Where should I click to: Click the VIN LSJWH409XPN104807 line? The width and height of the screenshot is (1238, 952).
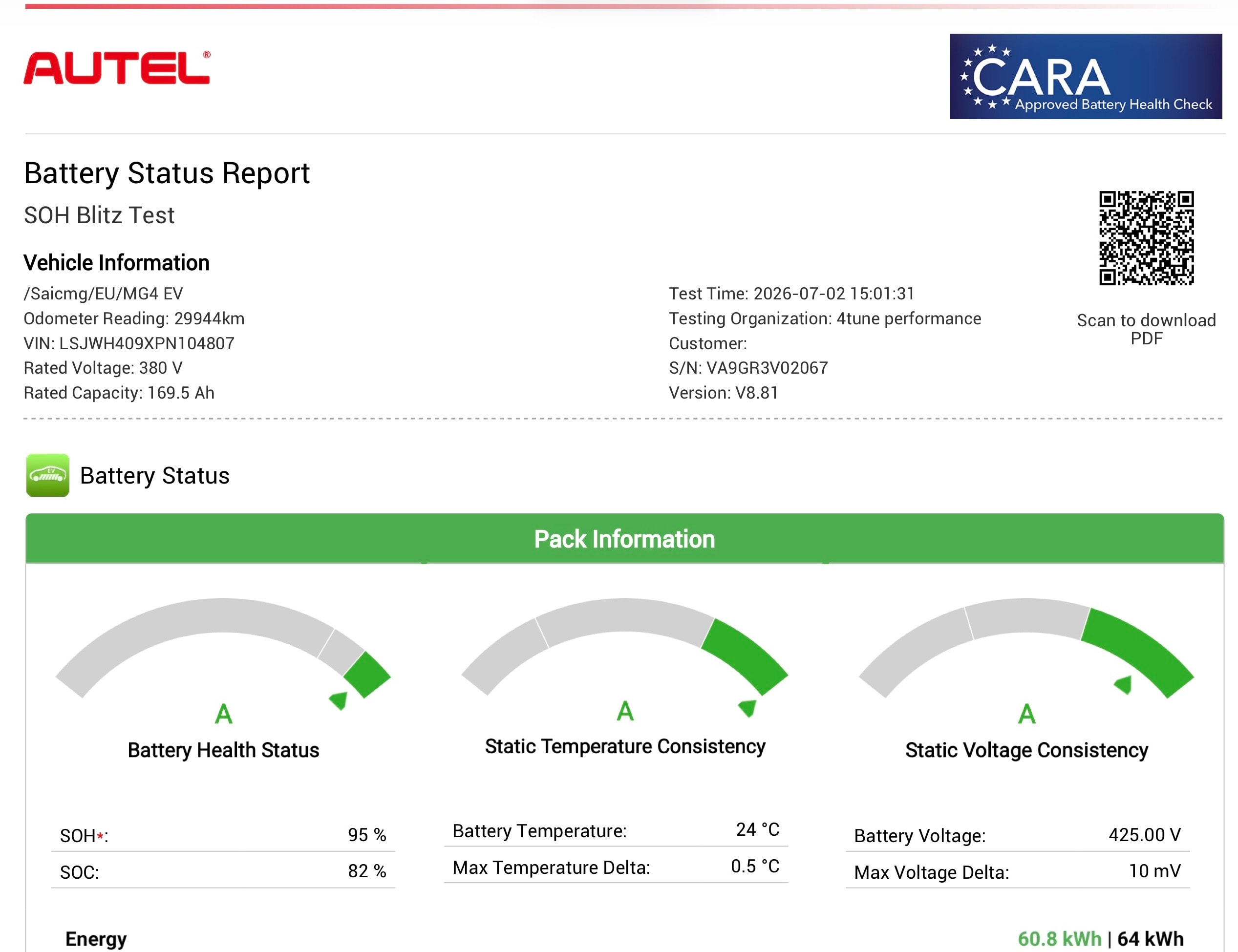[x=128, y=343]
